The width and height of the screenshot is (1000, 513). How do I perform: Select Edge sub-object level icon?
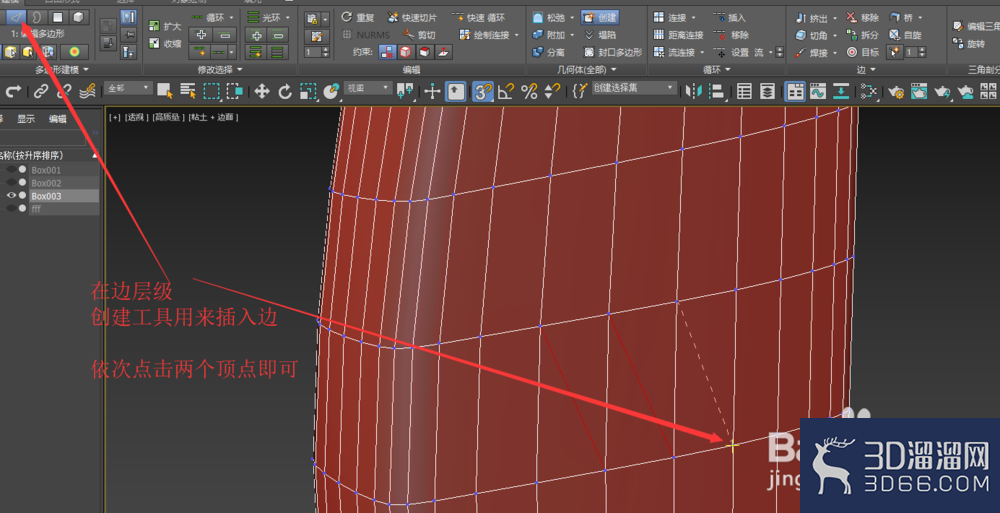pos(15,17)
